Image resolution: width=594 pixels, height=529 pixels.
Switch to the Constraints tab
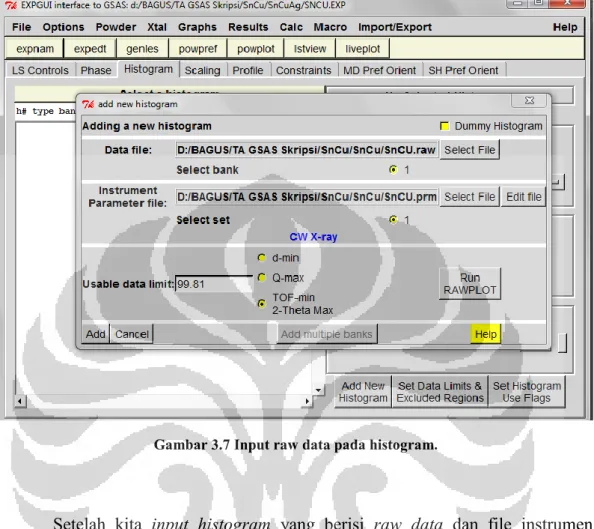tap(303, 70)
